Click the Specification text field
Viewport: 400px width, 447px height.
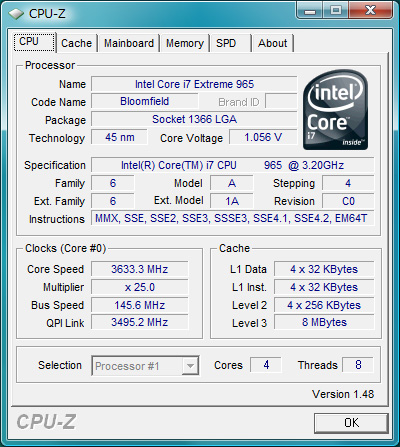click(x=233, y=165)
